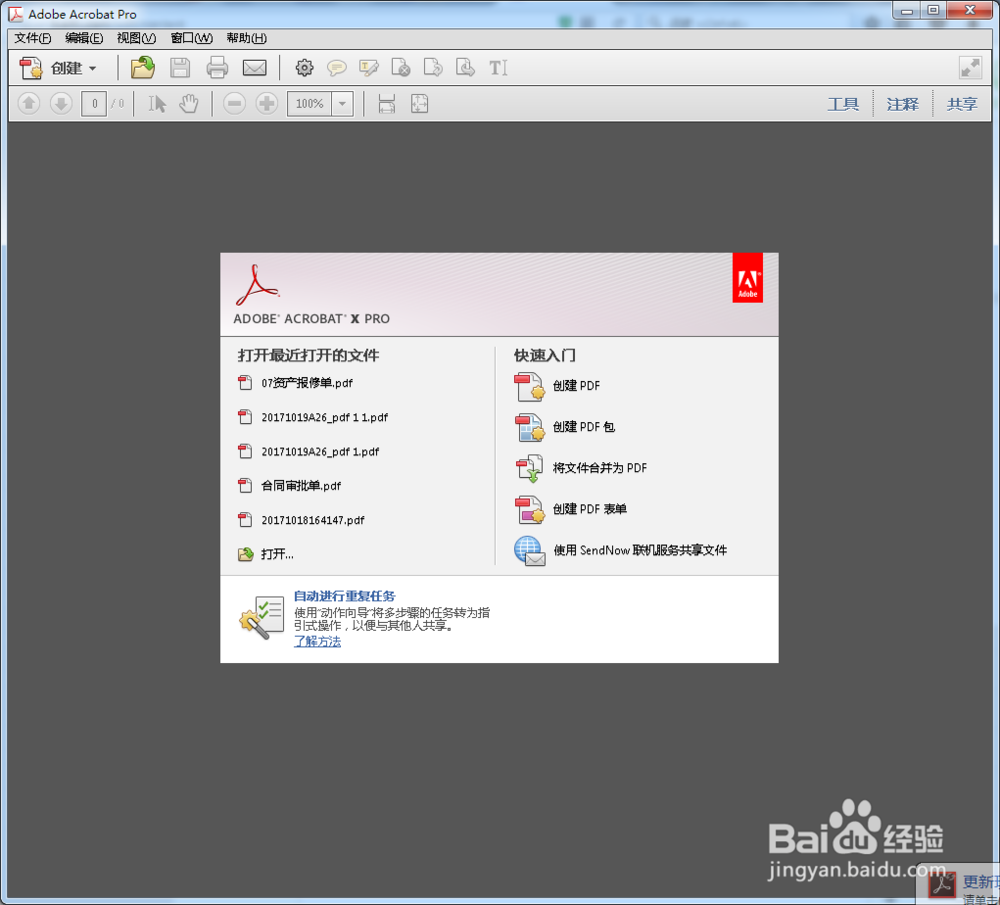
Task: Choose the Select text cursor tool
Action: pos(157,103)
